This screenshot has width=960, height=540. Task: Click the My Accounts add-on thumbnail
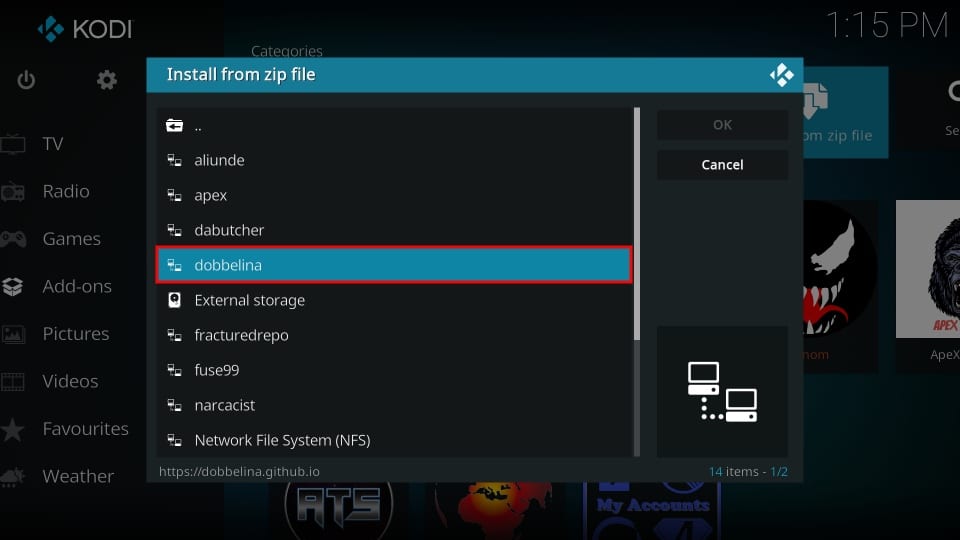click(653, 511)
